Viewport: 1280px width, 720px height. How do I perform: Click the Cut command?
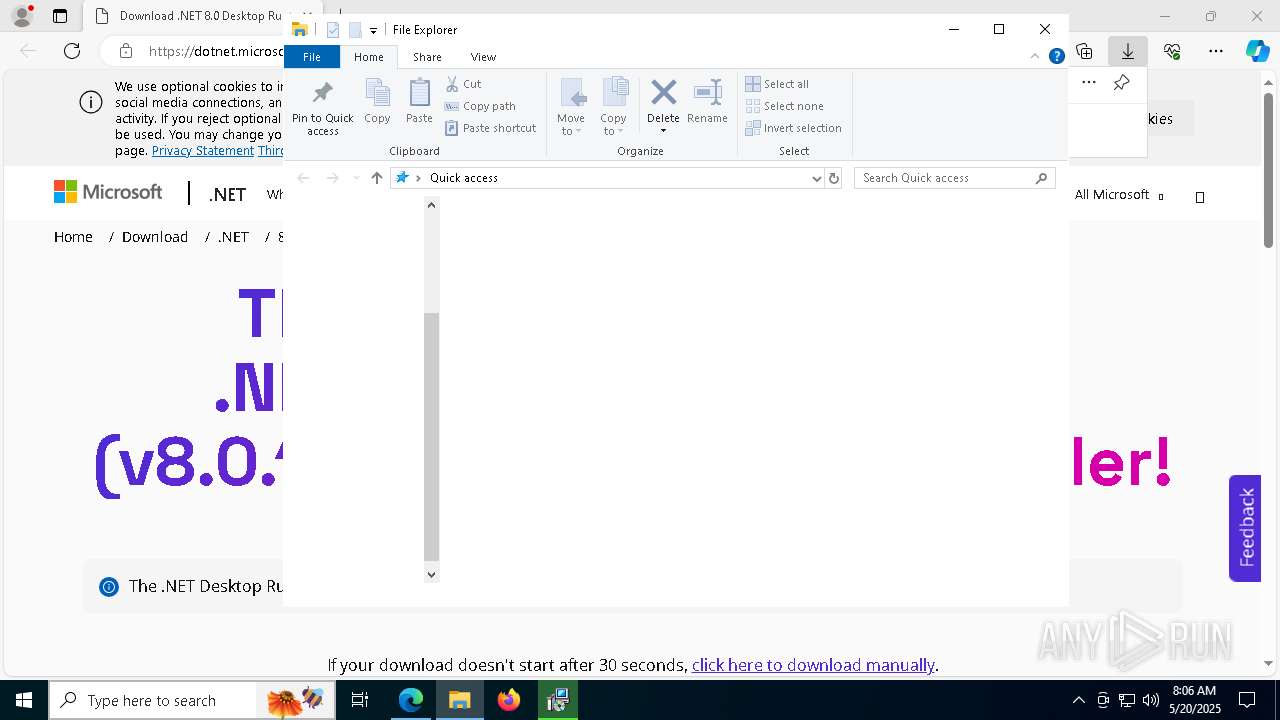pos(463,84)
